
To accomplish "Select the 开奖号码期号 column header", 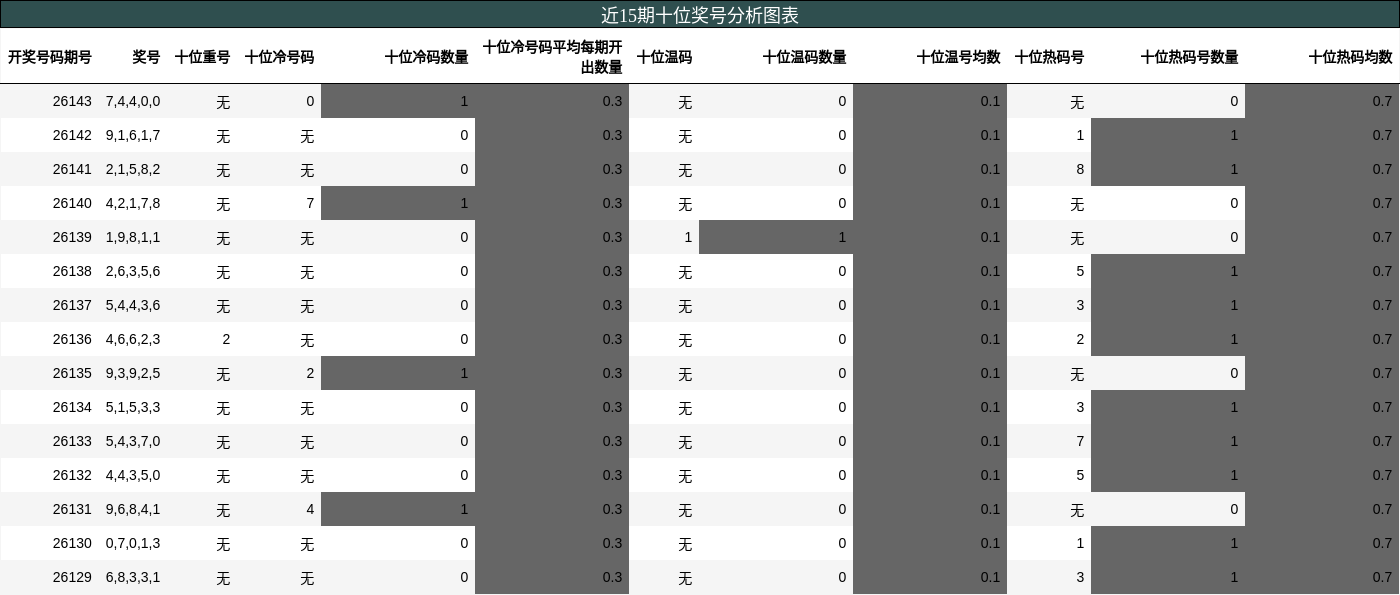I will pos(50,57).
